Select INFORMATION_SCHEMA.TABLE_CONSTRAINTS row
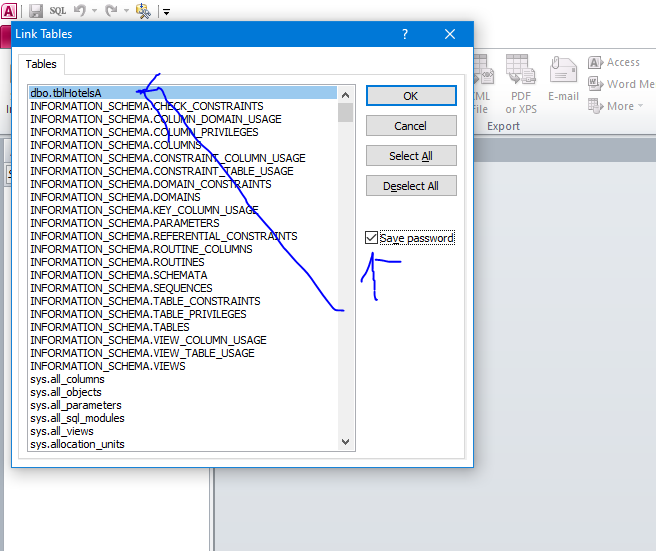Viewport: 656px width, 551px height. pos(183,301)
